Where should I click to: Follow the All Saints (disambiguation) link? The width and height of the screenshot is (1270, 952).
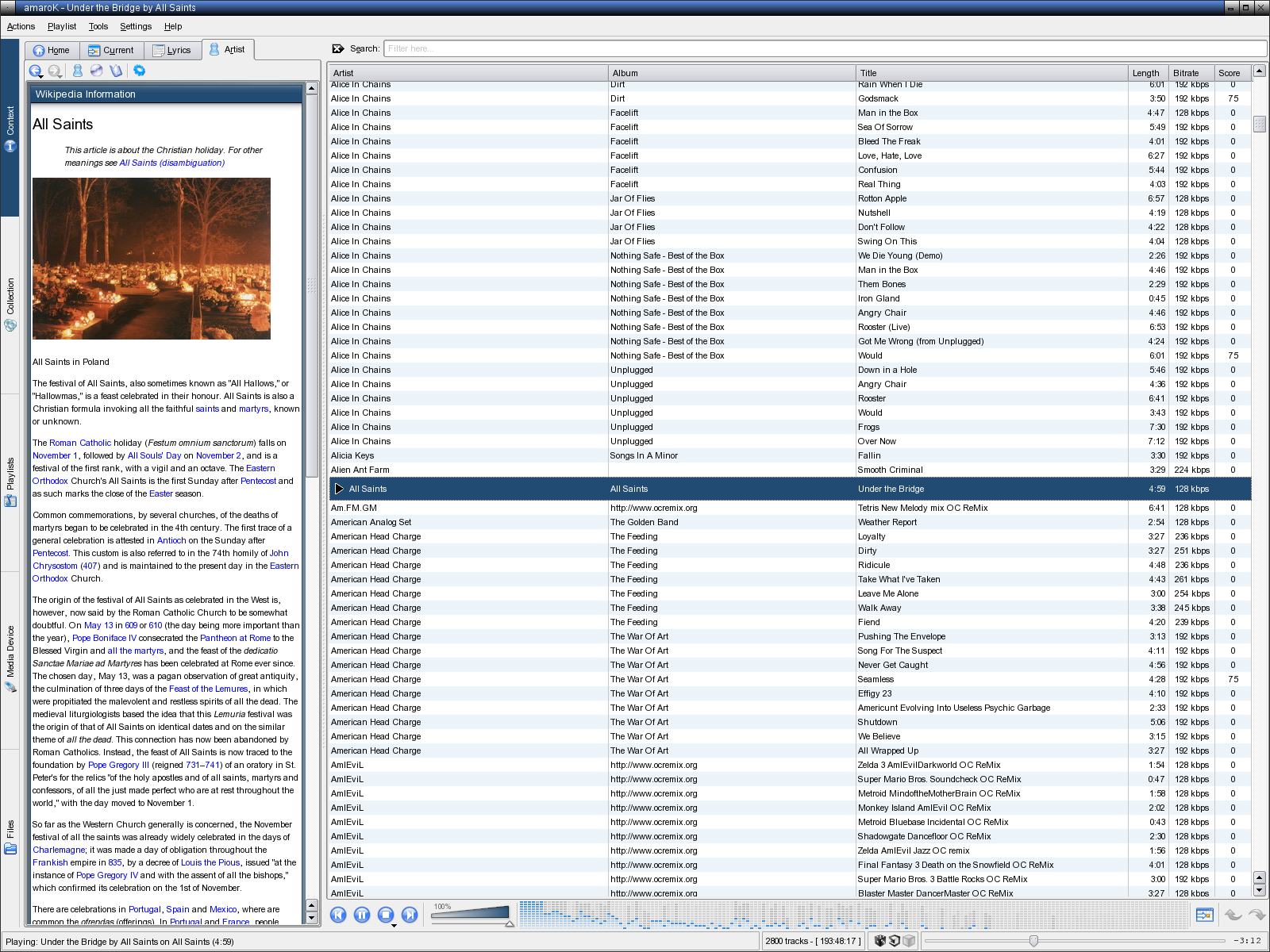click(x=172, y=163)
